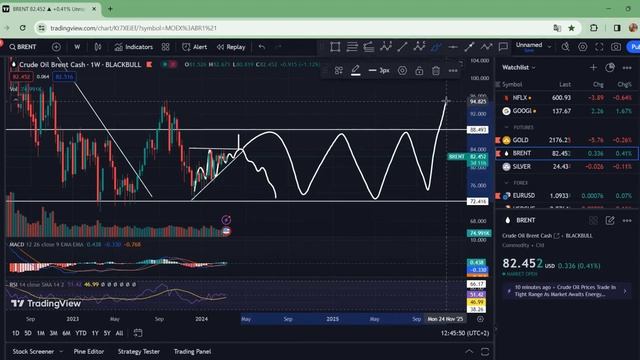This screenshot has width=640, height=360.
Task: Open the Watchlist advanced view pie icon
Action: tap(610, 67)
